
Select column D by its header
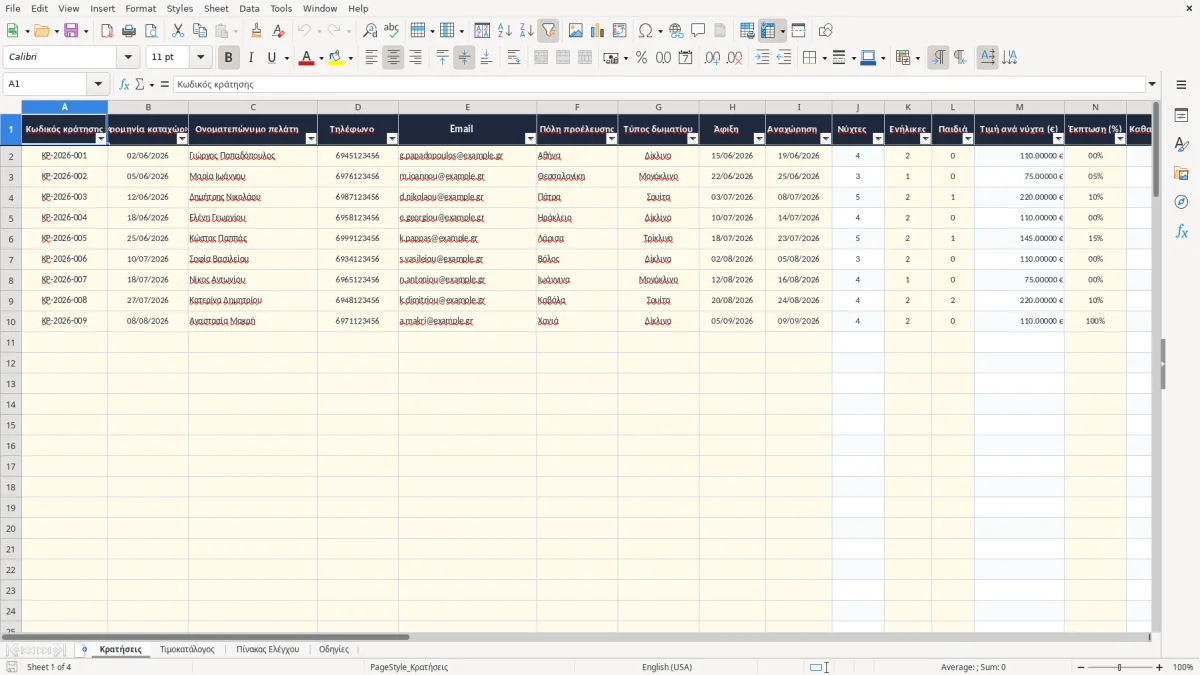pyautogui.click(x=358, y=107)
